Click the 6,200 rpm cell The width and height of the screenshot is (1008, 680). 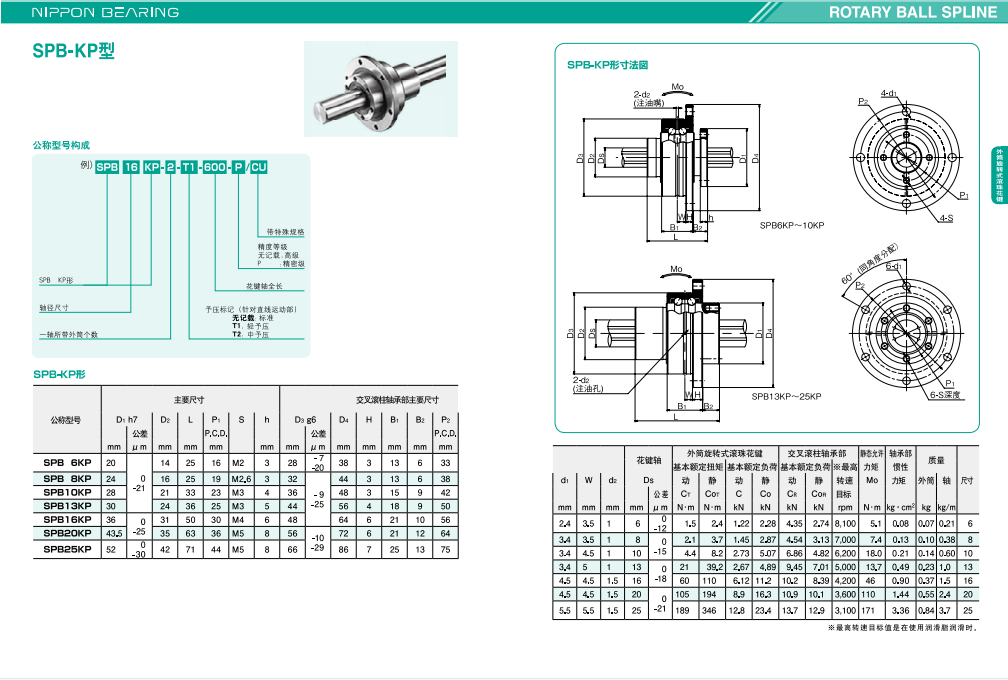tap(845, 553)
